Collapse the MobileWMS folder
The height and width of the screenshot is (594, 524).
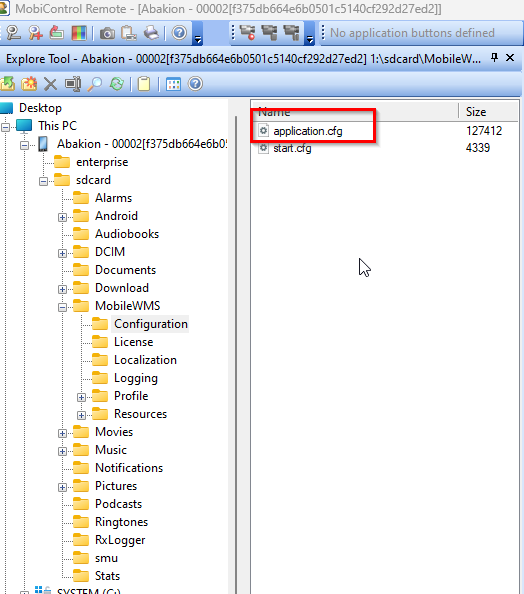tap(63, 308)
